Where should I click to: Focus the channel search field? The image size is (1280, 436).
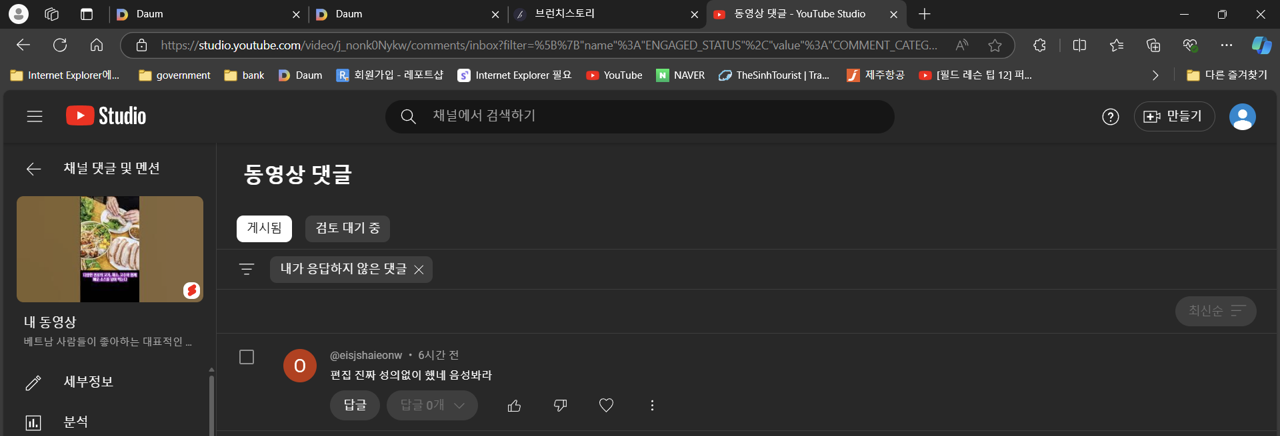coord(640,116)
